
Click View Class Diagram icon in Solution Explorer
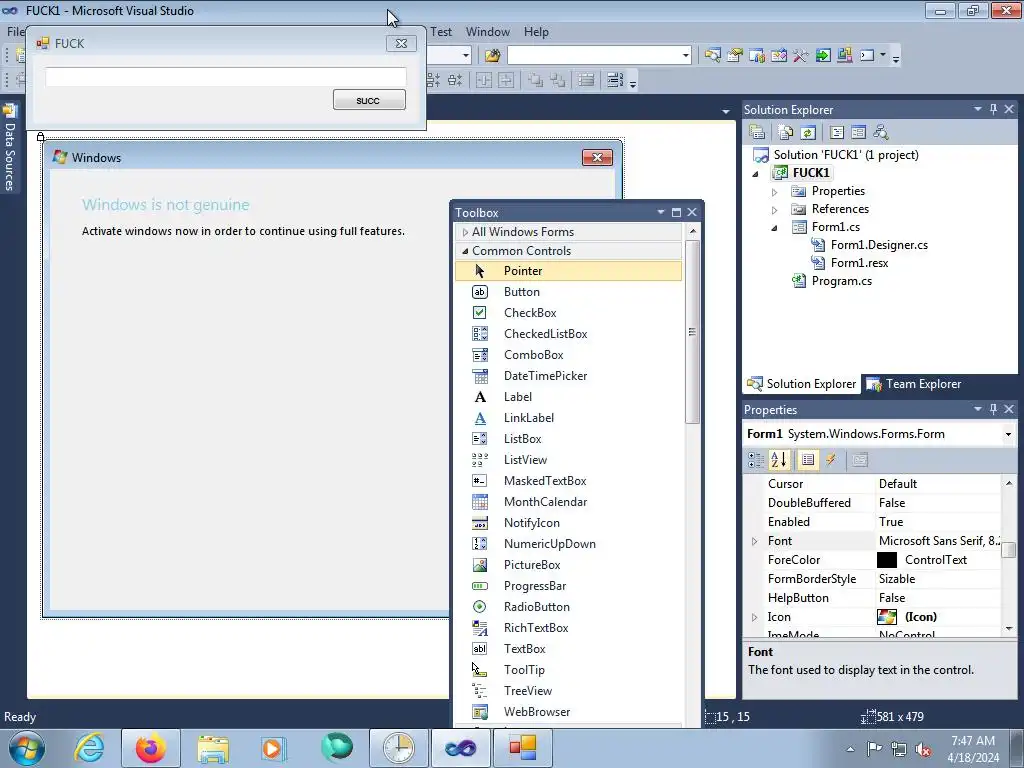point(881,133)
